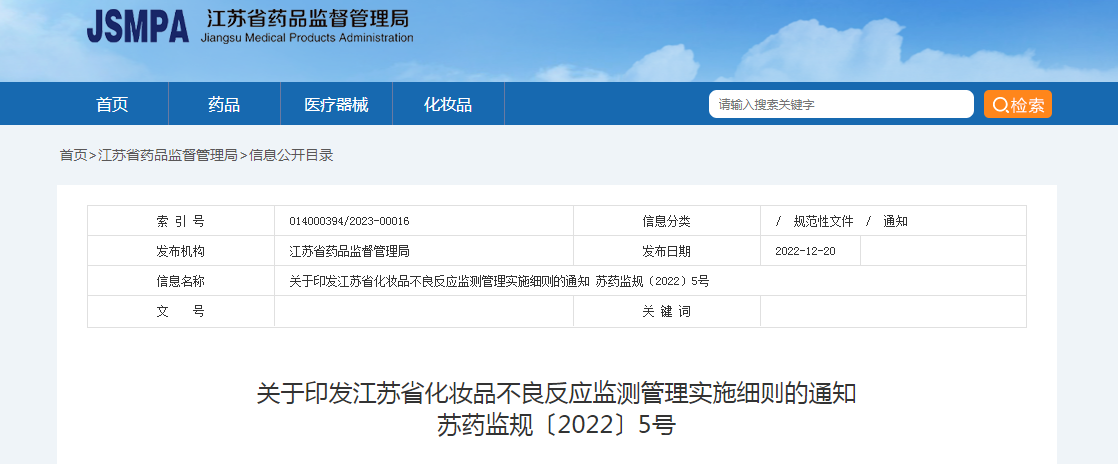This screenshot has width=1118, height=464.
Task: Select index number 014000394/2023-00016
Action: click(349, 222)
